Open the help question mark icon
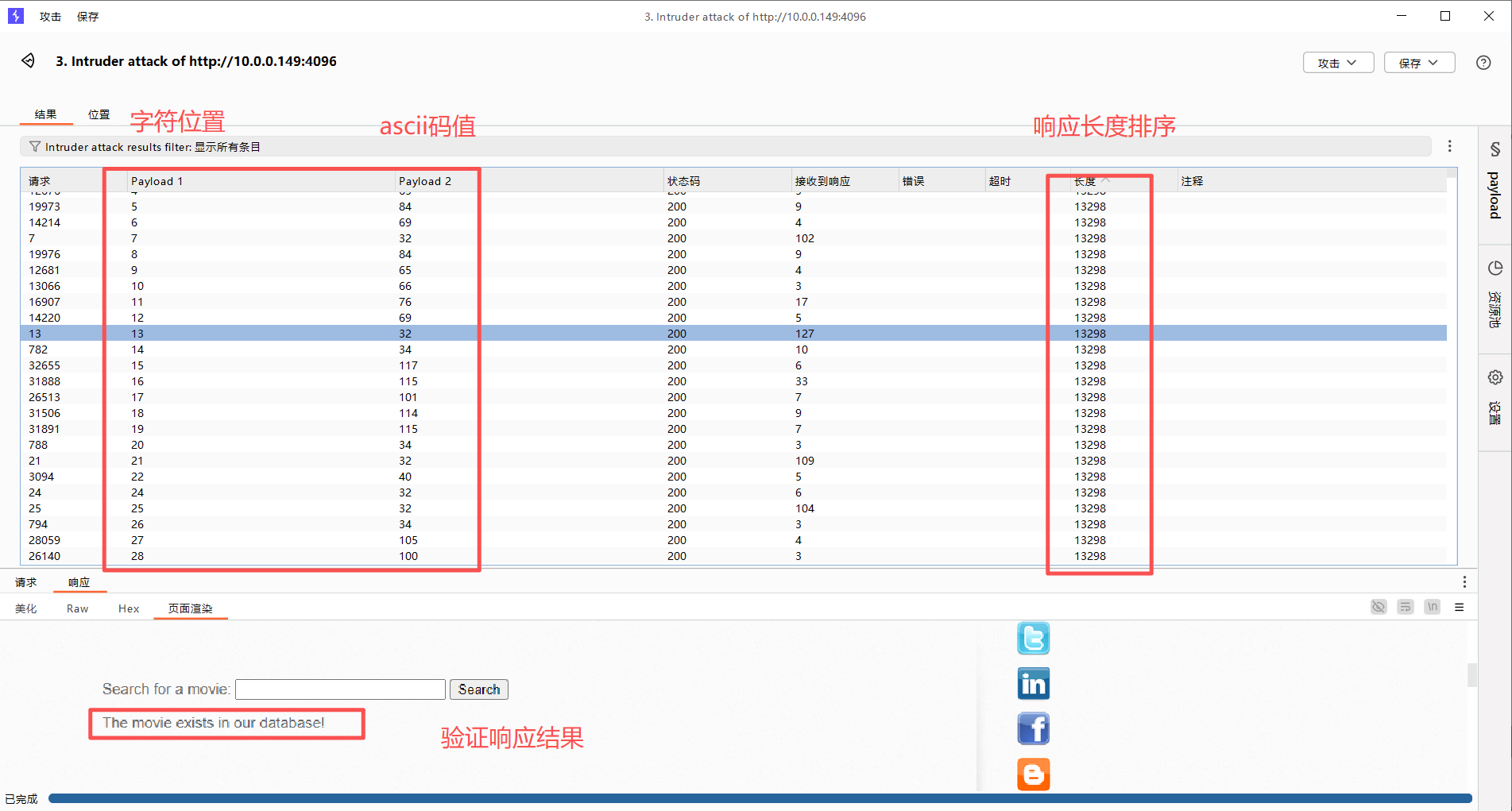 coord(1483,63)
